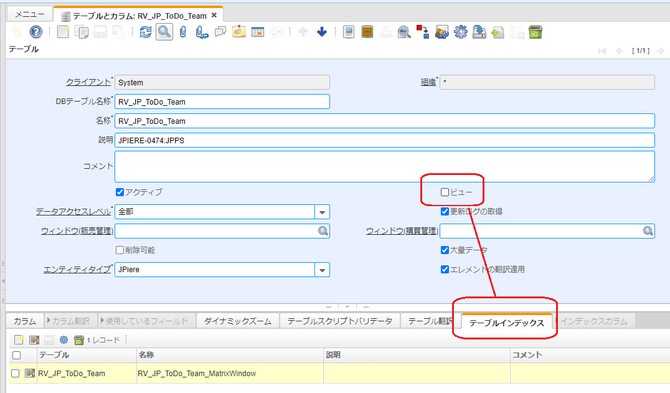Click the green bin toolbar icon
Viewport: 670px width, 393px height.
pos(535,32)
